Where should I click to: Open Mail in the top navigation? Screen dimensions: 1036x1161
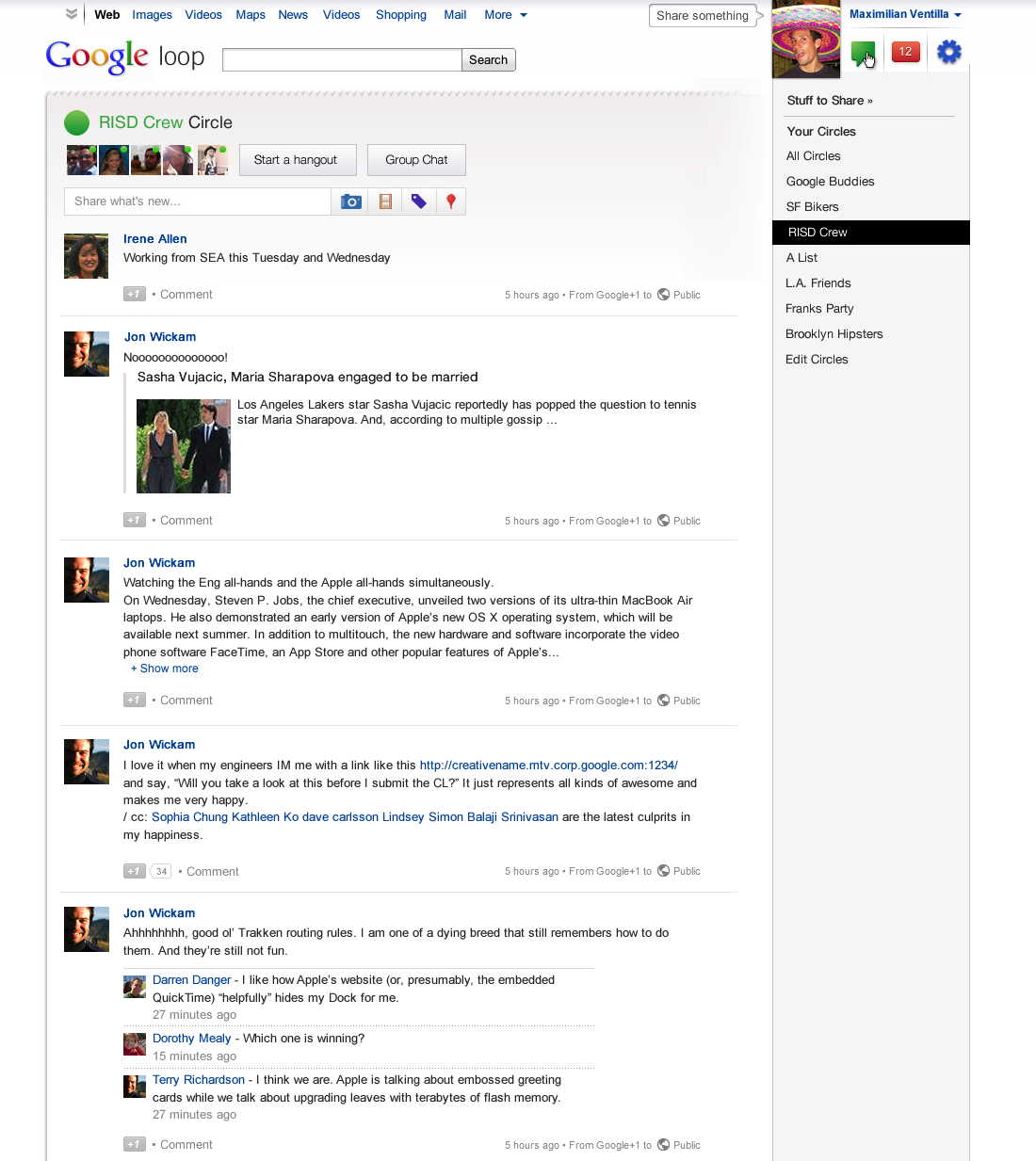pos(455,15)
